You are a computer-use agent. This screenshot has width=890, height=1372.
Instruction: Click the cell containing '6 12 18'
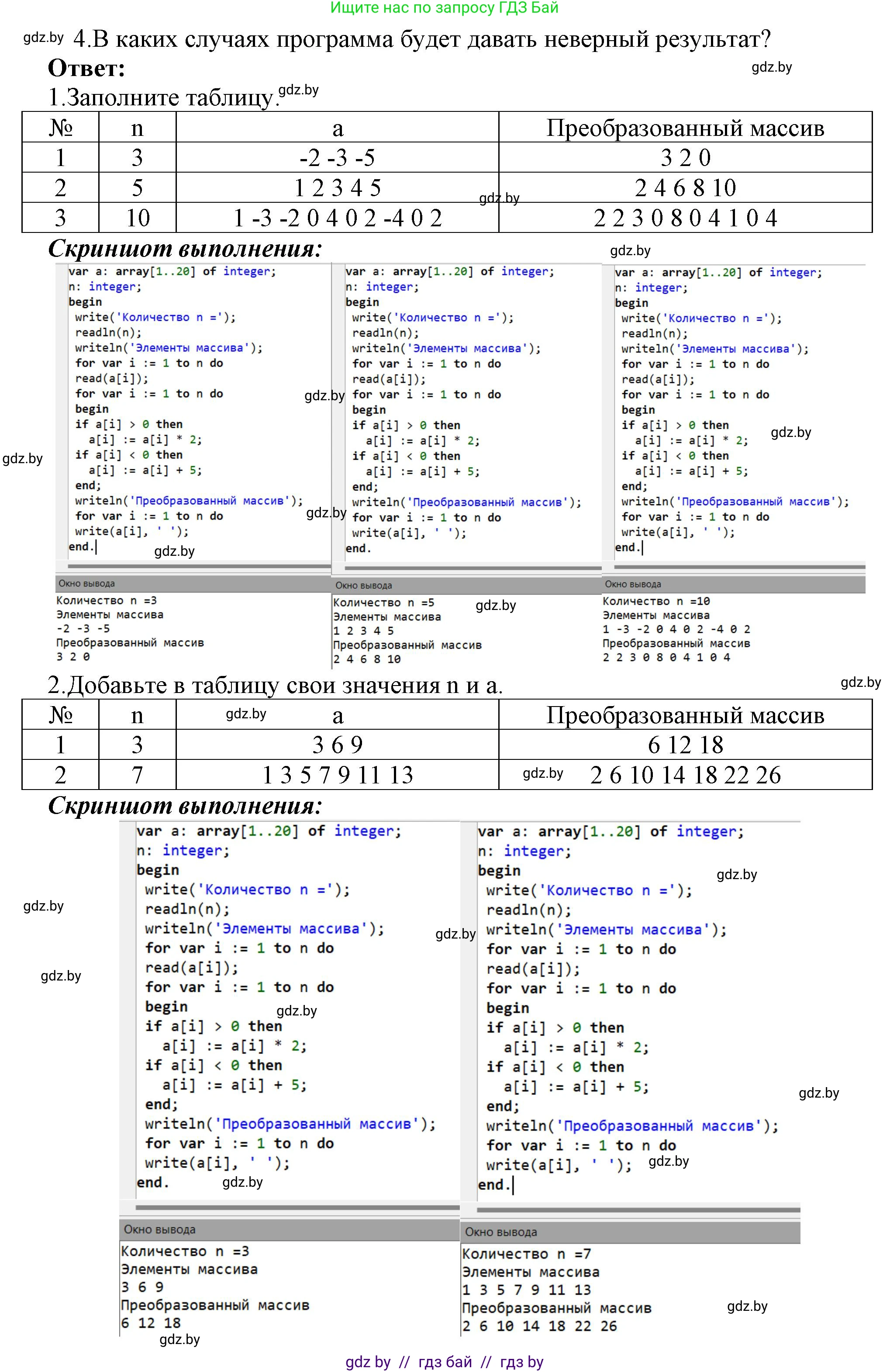tap(685, 745)
